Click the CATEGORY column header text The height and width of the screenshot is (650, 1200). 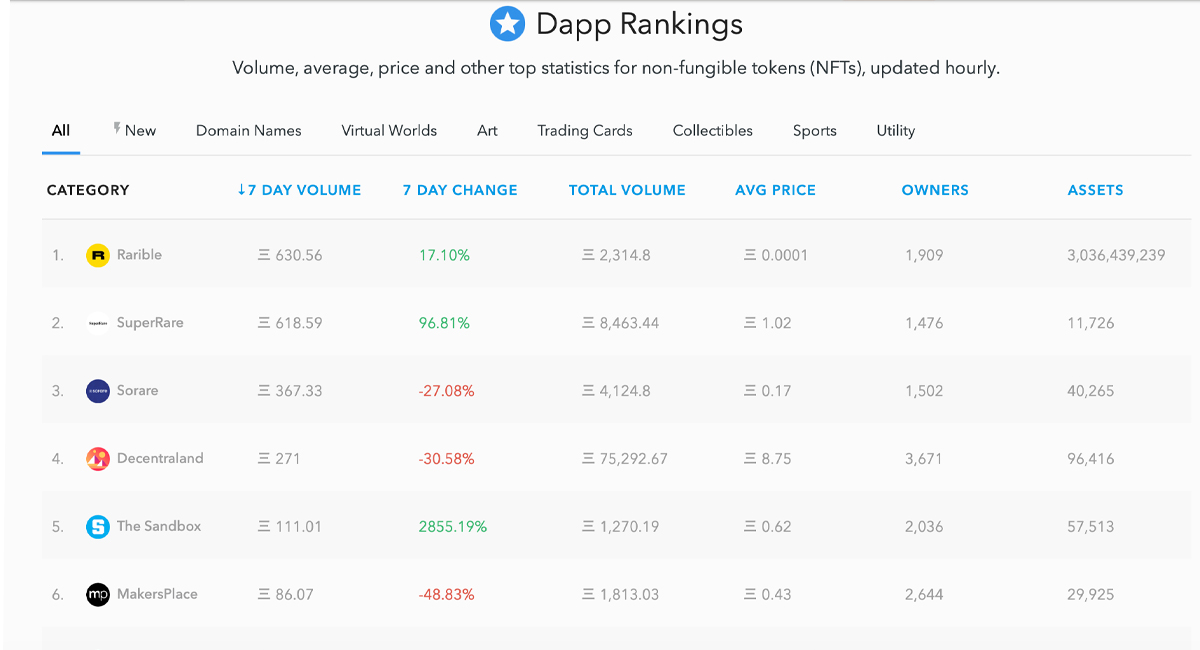point(88,190)
